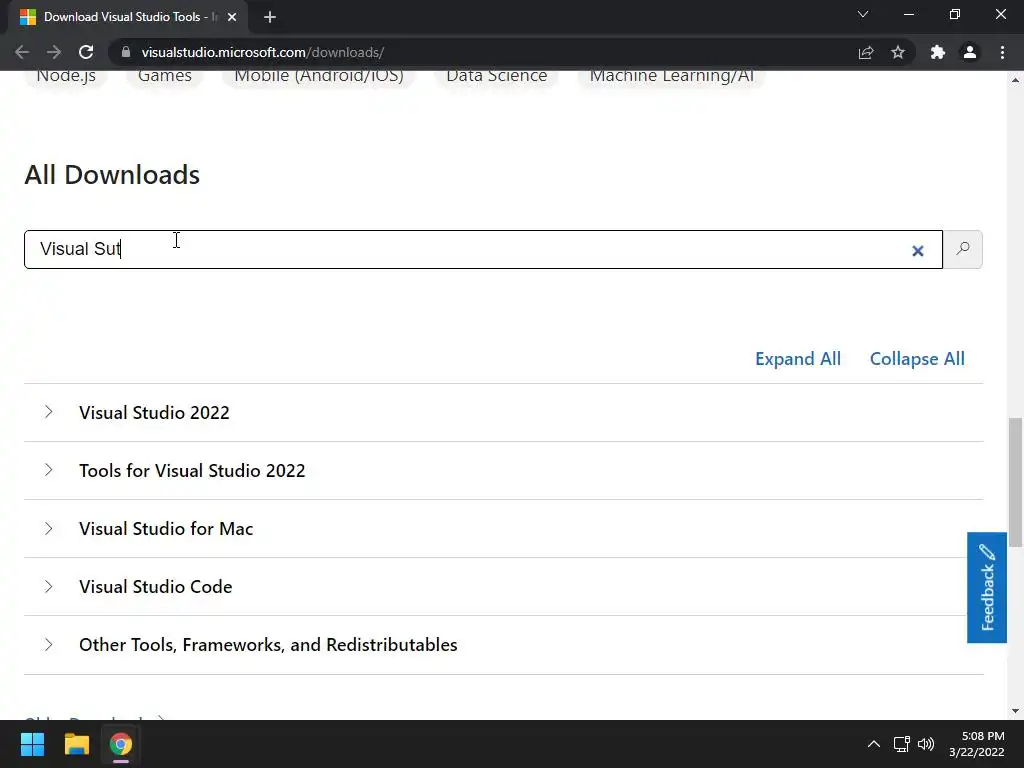Expand the Visual Studio 2022 section
Viewport: 1024px width, 768px height.
point(153,413)
